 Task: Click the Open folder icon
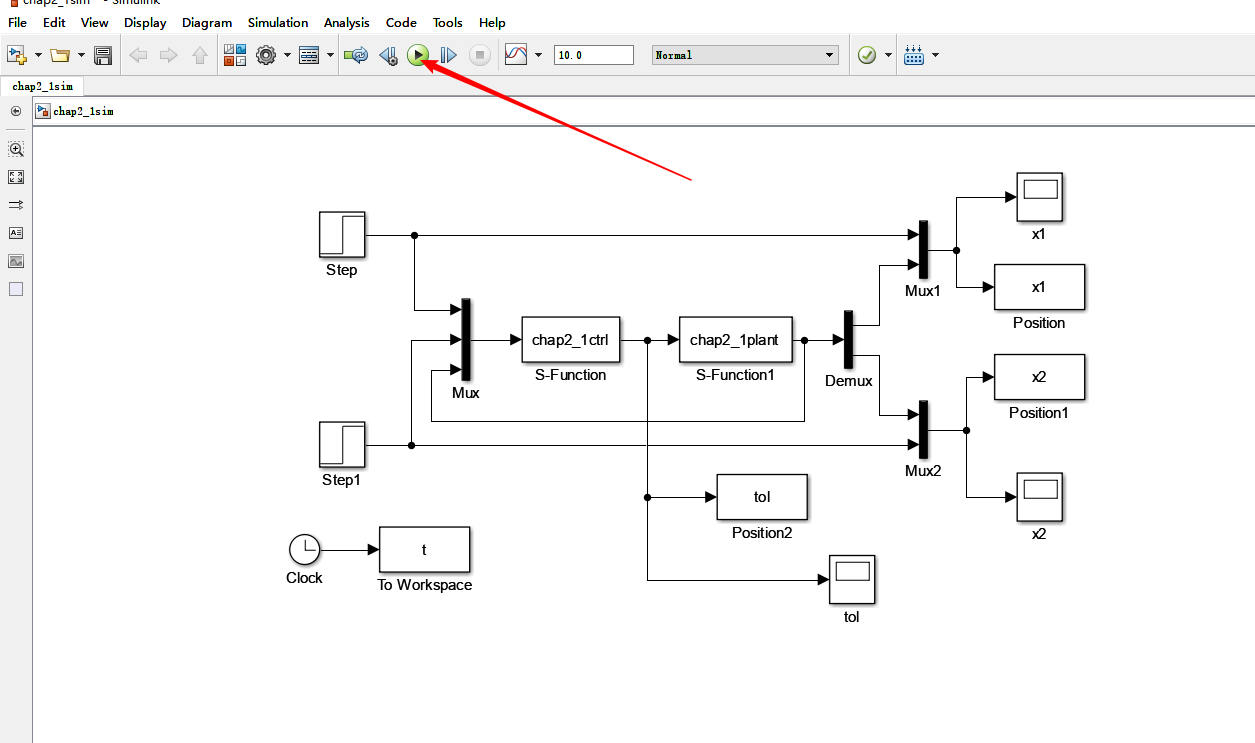tap(60, 55)
